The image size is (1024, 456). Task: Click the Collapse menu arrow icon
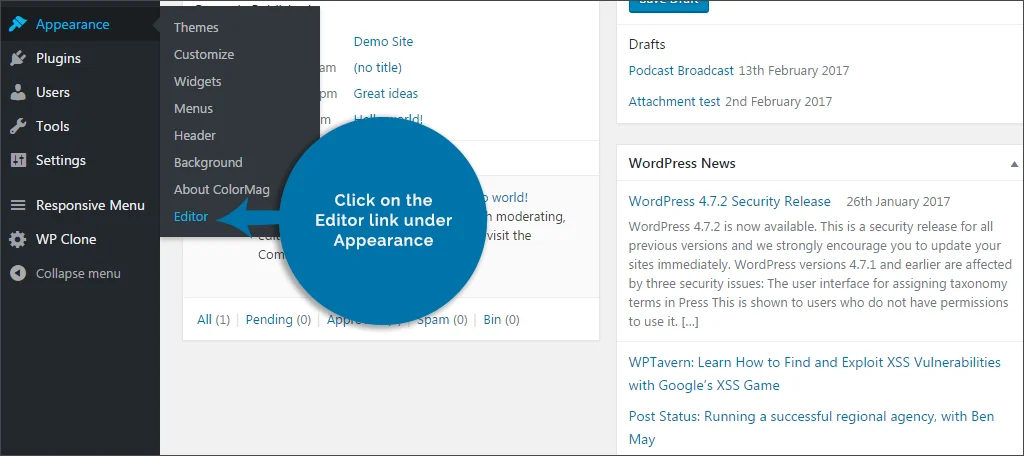(18, 273)
